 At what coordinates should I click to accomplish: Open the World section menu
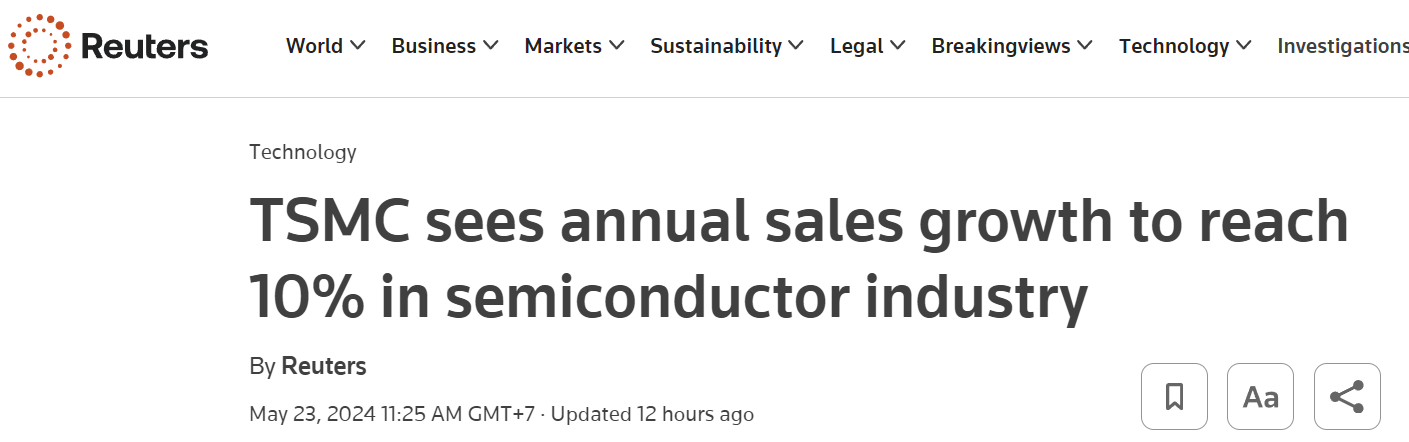coord(314,46)
